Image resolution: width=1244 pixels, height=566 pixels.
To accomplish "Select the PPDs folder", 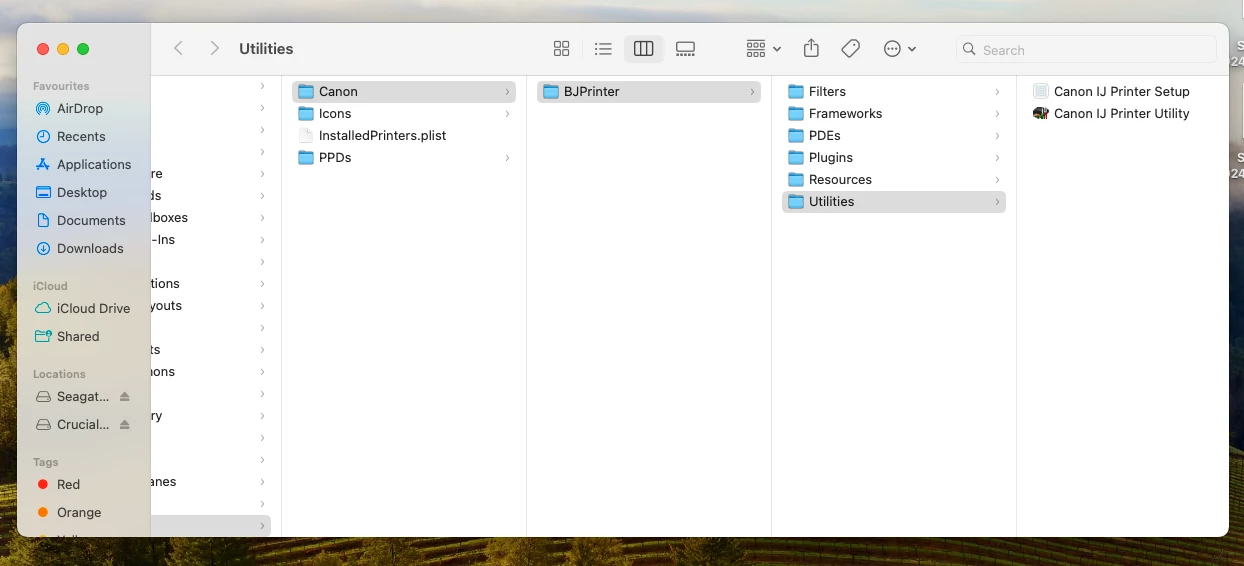I will click(404, 157).
